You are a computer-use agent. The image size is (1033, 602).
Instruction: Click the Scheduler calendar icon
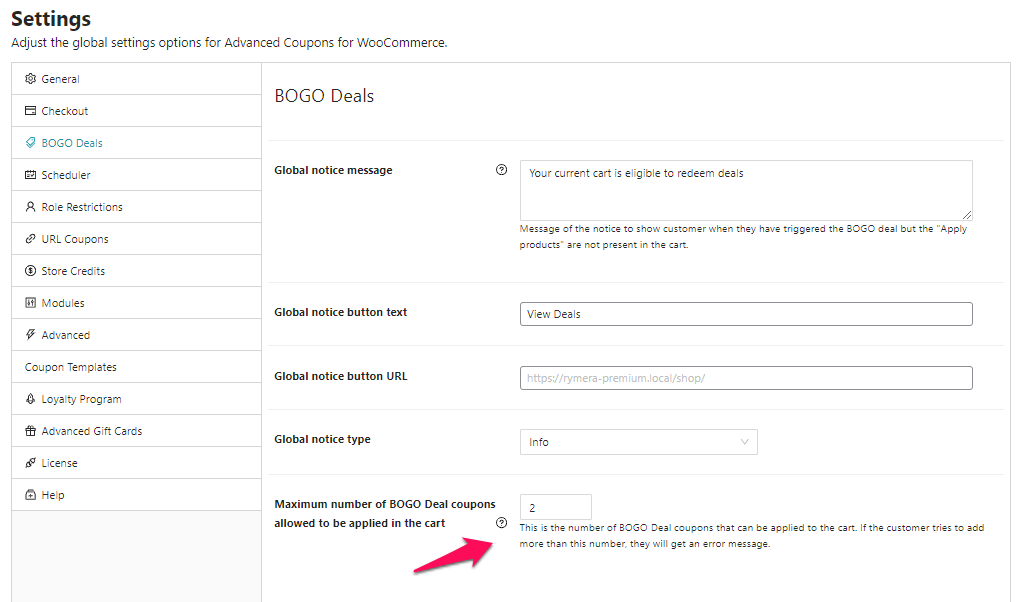pos(31,175)
